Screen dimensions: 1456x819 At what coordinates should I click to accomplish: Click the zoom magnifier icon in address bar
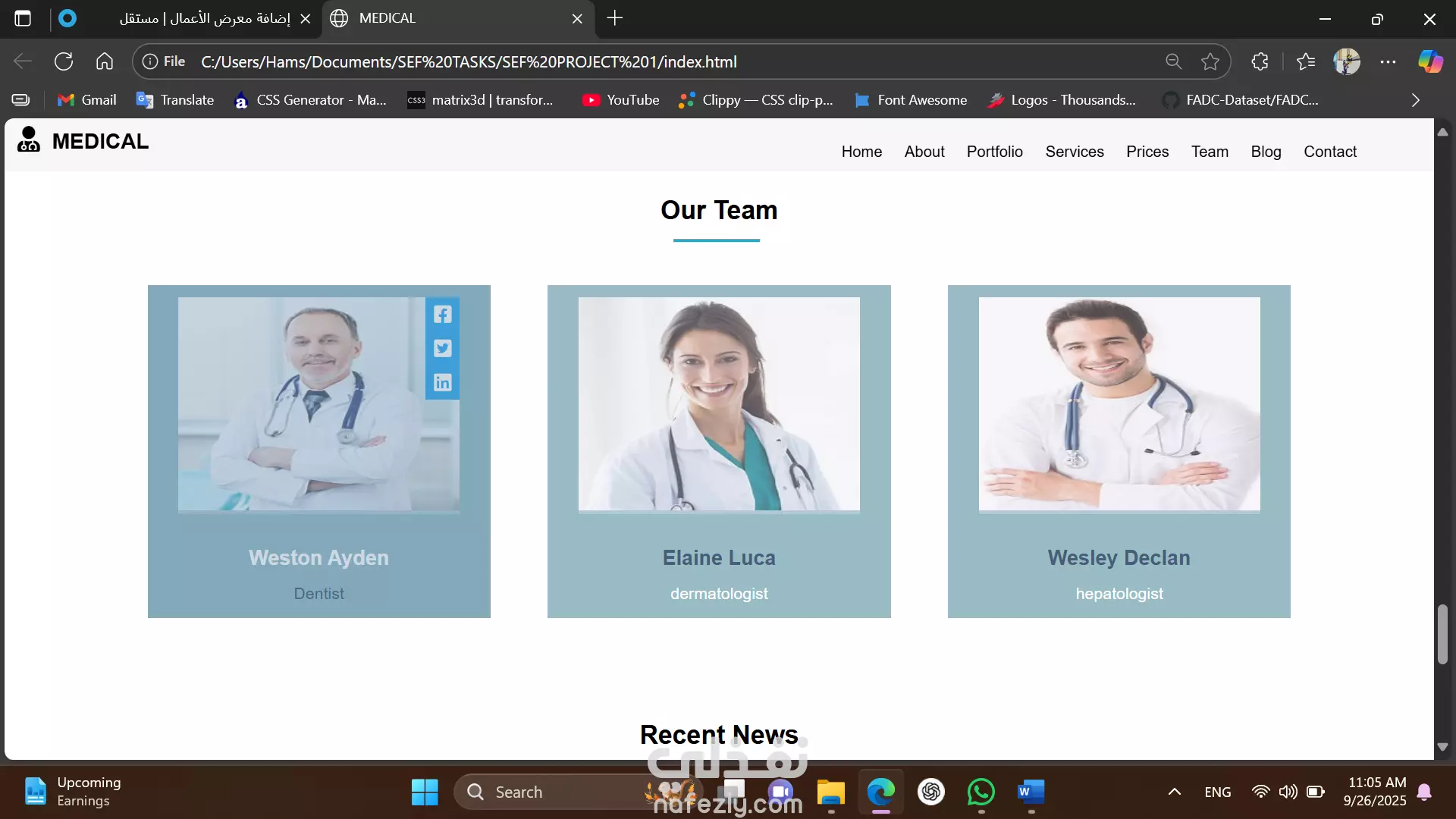[1173, 61]
